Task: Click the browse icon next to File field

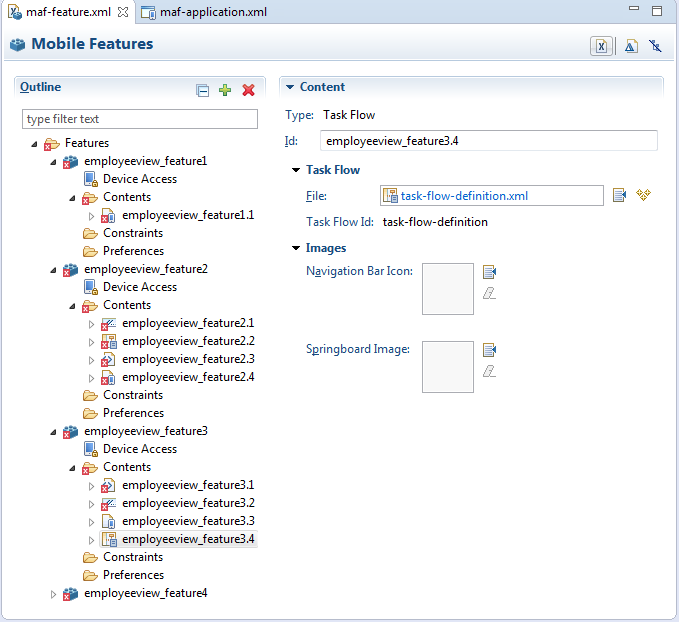Action: click(619, 195)
